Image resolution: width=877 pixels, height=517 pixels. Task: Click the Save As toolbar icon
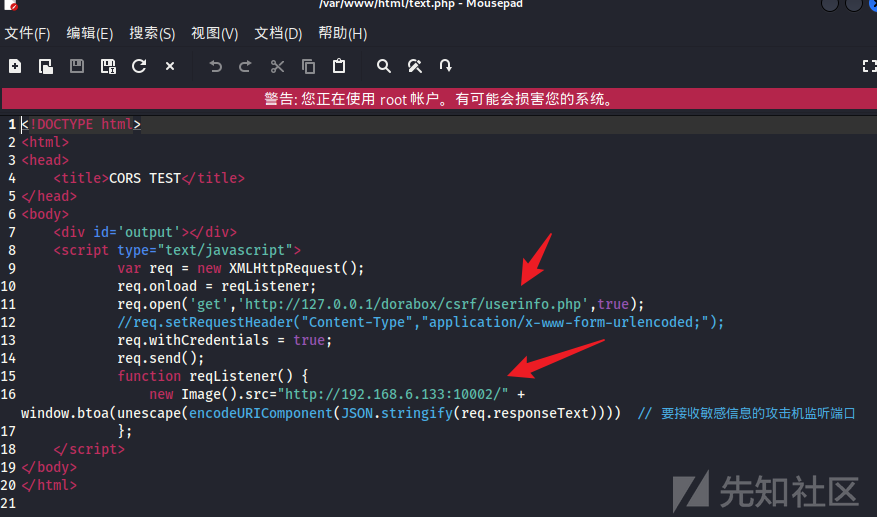tap(108, 67)
